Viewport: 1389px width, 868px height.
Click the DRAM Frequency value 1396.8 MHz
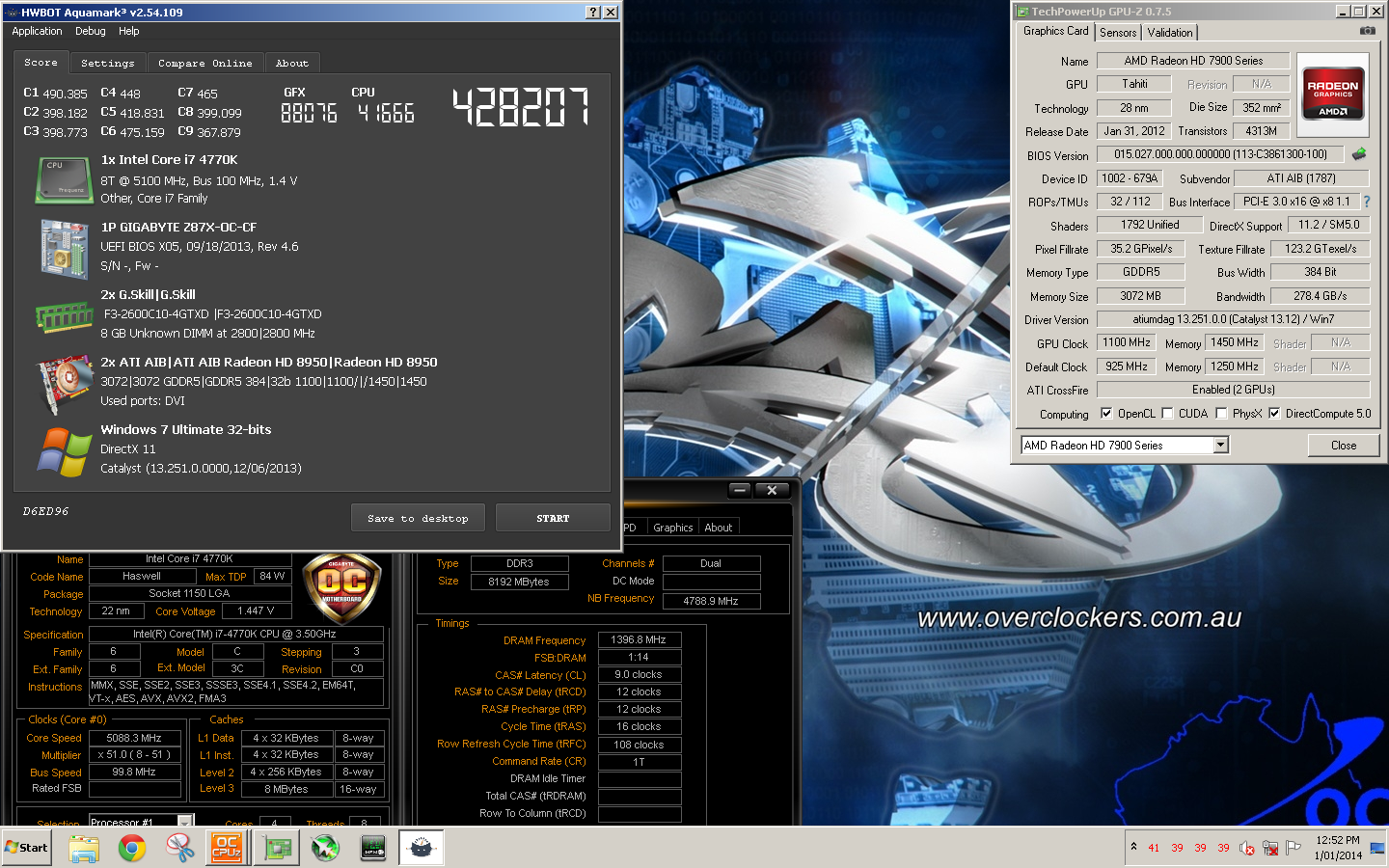(639, 639)
